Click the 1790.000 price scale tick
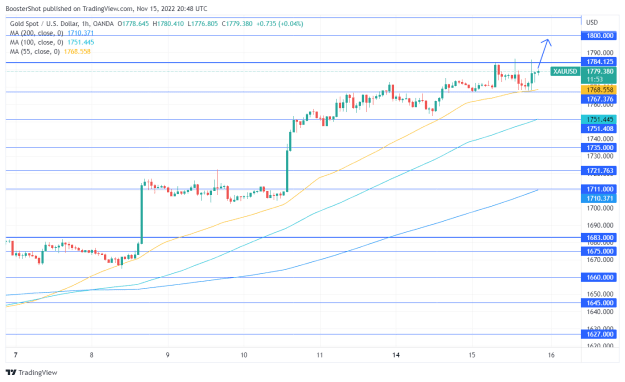This screenshot has height=382, width=625. click(600, 53)
